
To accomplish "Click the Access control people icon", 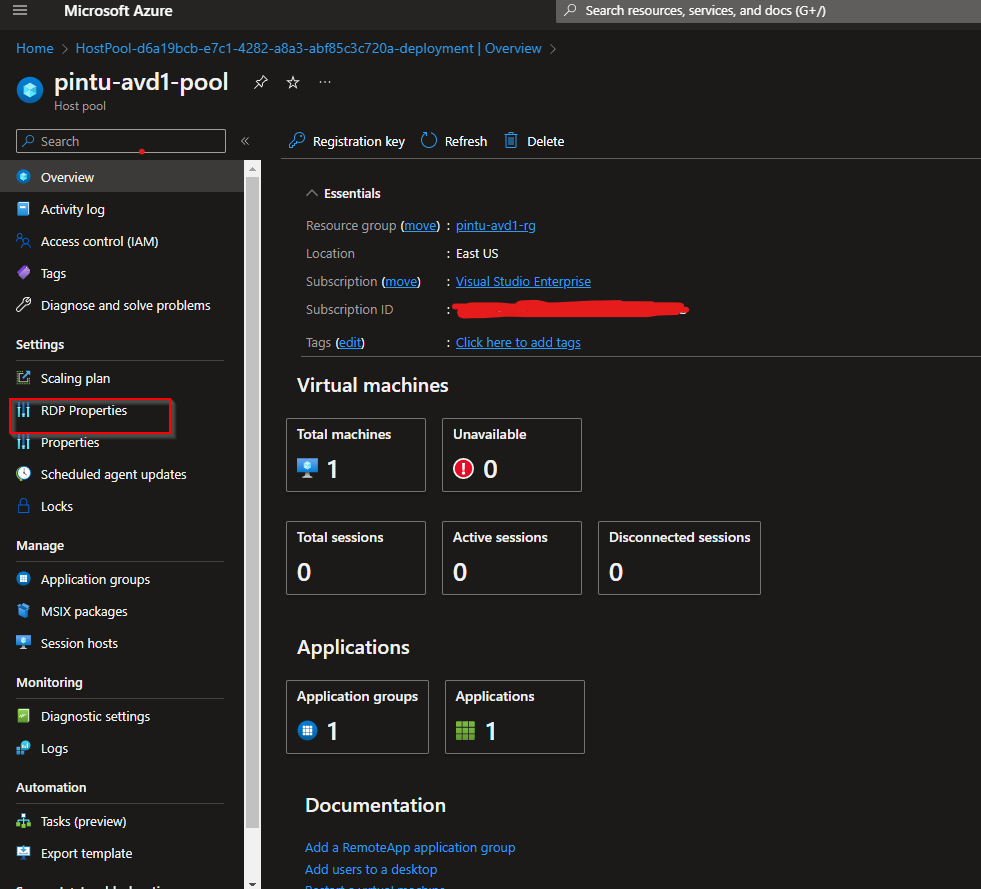I will (x=23, y=240).
